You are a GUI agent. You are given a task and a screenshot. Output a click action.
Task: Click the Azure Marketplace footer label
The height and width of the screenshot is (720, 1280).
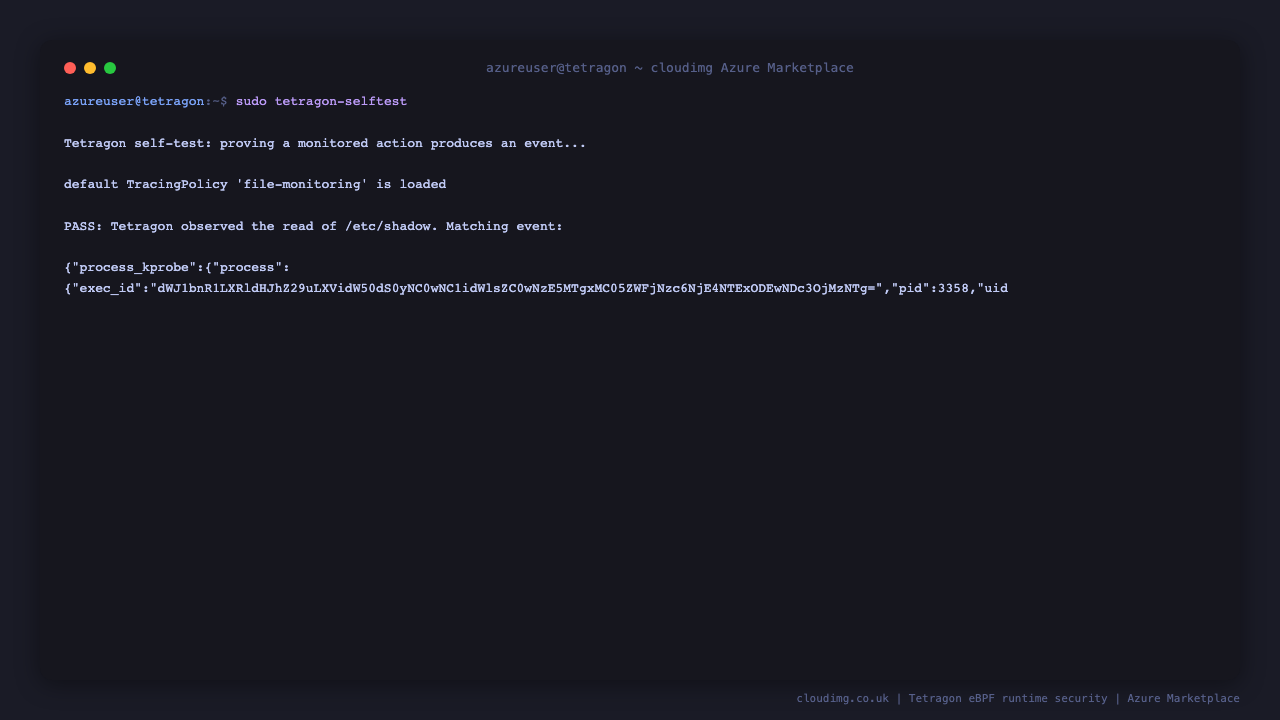[1183, 699]
